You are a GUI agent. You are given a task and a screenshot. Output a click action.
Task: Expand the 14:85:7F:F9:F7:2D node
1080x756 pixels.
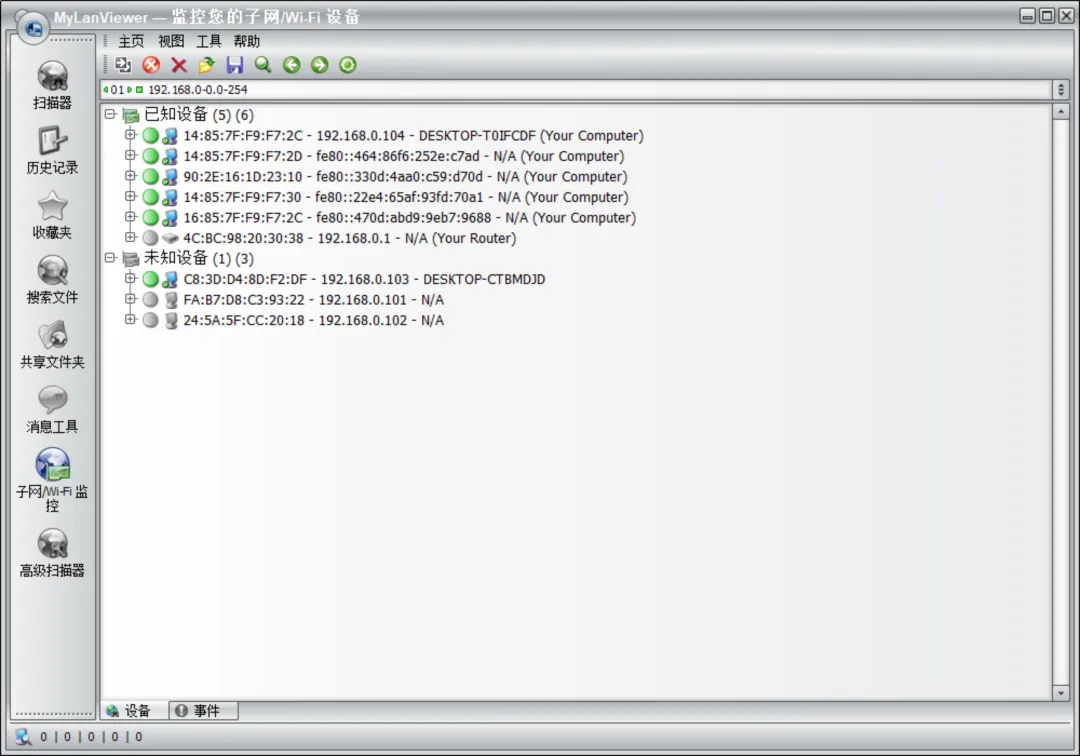coord(130,156)
